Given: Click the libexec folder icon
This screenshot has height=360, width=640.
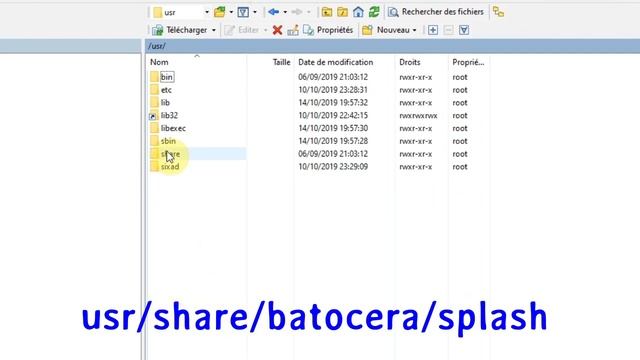Looking at the screenshot, I should [x=154, y=128].
